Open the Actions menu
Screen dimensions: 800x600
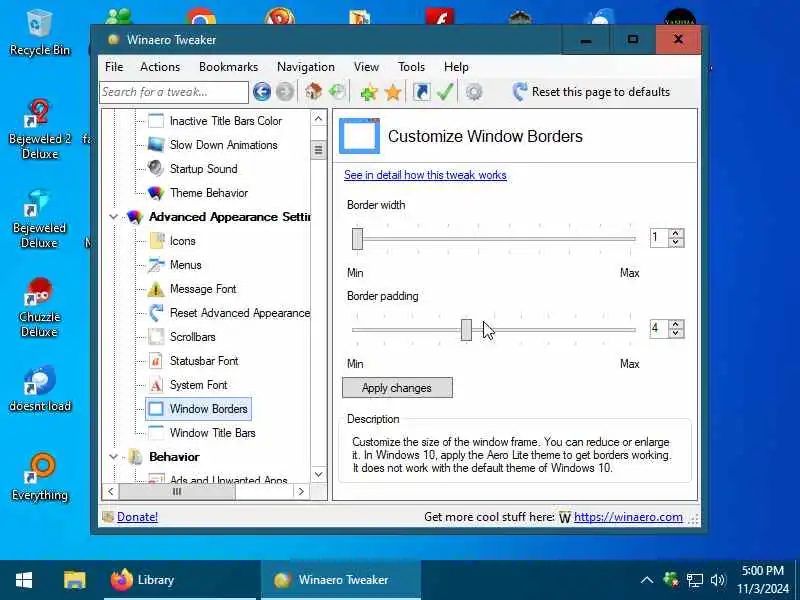coord(160,67)
